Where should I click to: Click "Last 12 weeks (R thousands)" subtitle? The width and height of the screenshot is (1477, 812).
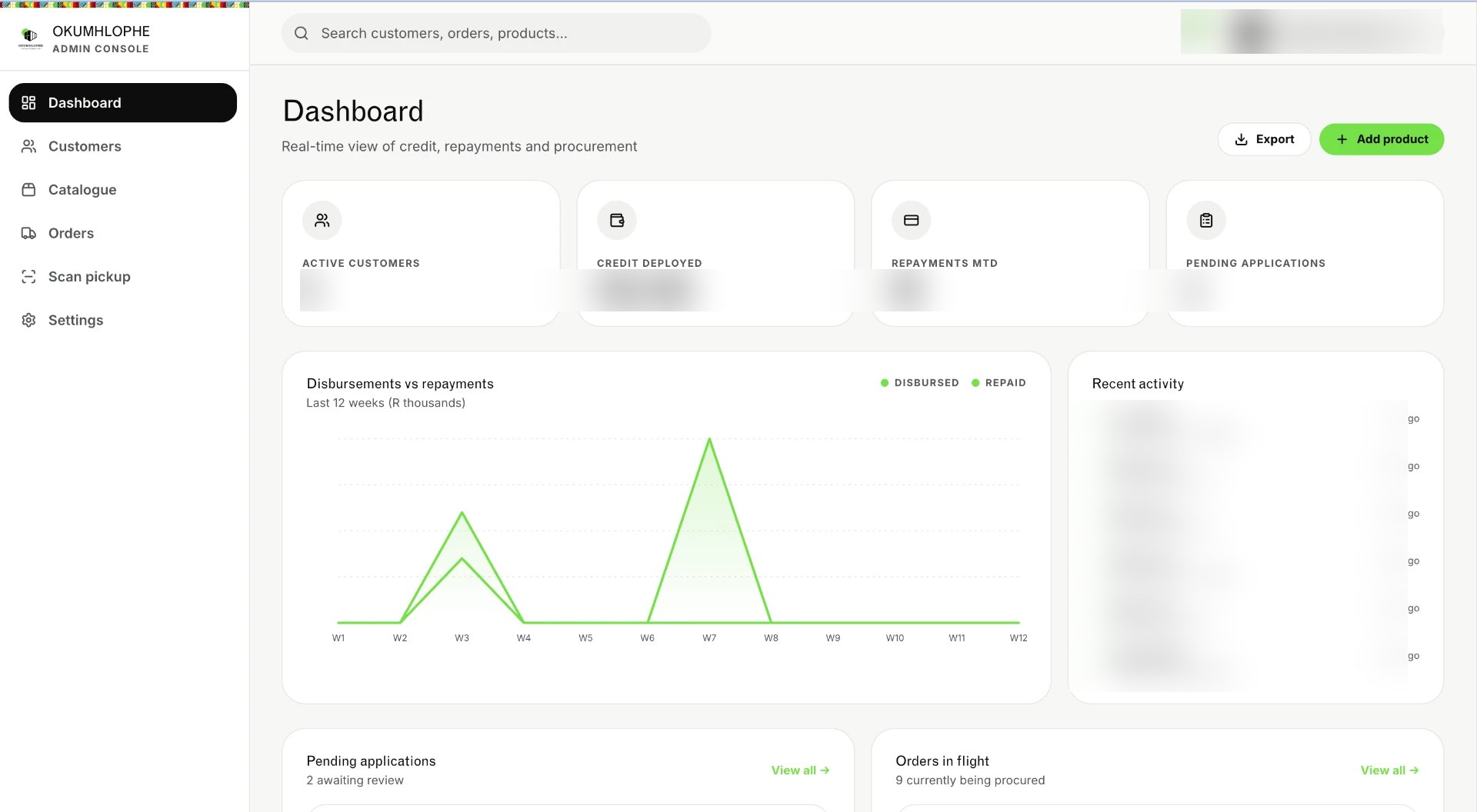click(385, 403)
